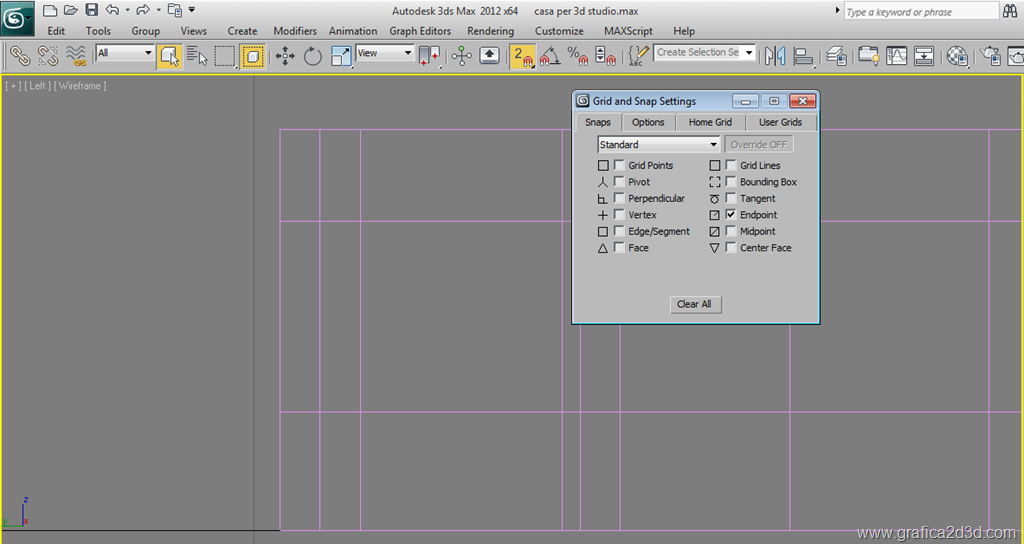1024x544 pixels.
Task: Open the Material Editor sphere icon
Action: click(x=957, y=56)
